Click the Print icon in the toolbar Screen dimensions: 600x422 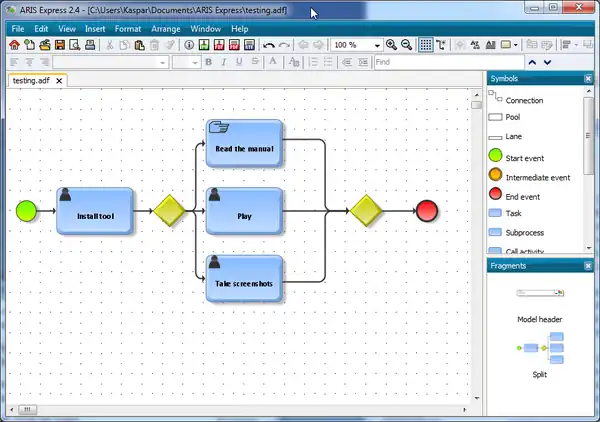click(92, 45)
